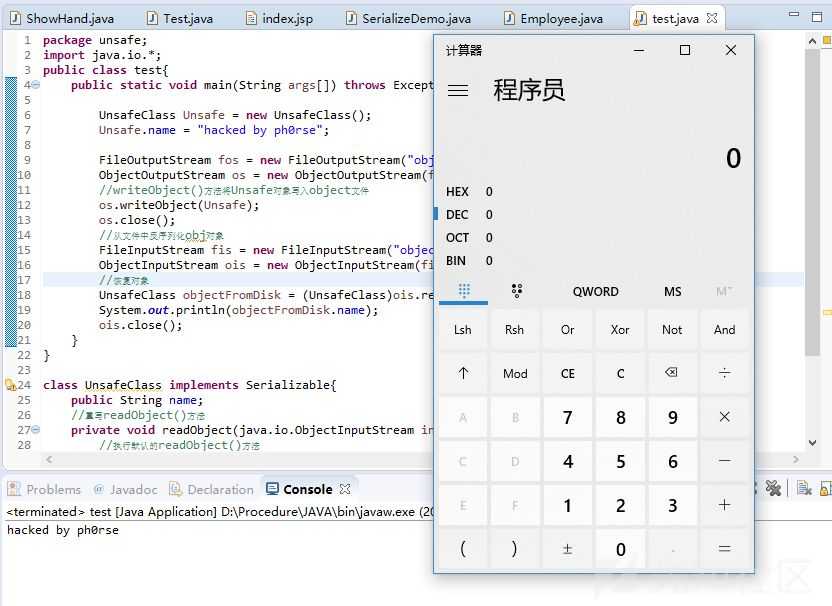Click the minus operator key
Viewport: 832px width, 606px height.
724,461
